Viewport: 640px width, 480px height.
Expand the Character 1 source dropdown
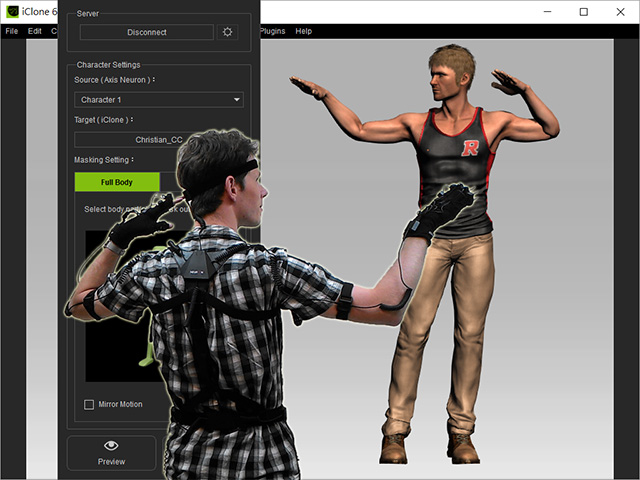pos(158,100)
